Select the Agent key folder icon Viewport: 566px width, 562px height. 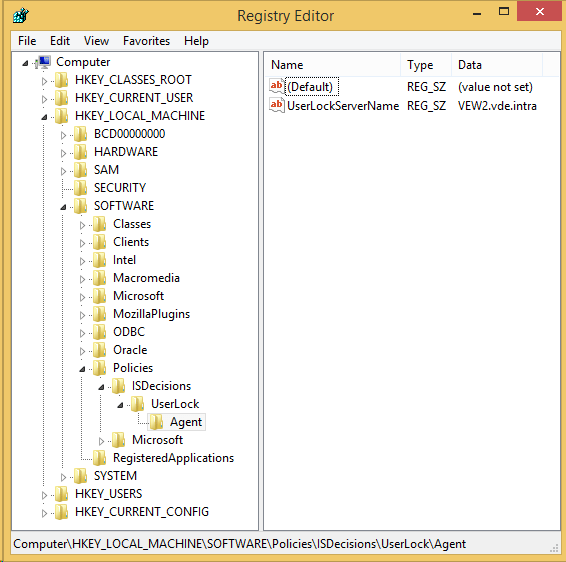click(156, 422)
